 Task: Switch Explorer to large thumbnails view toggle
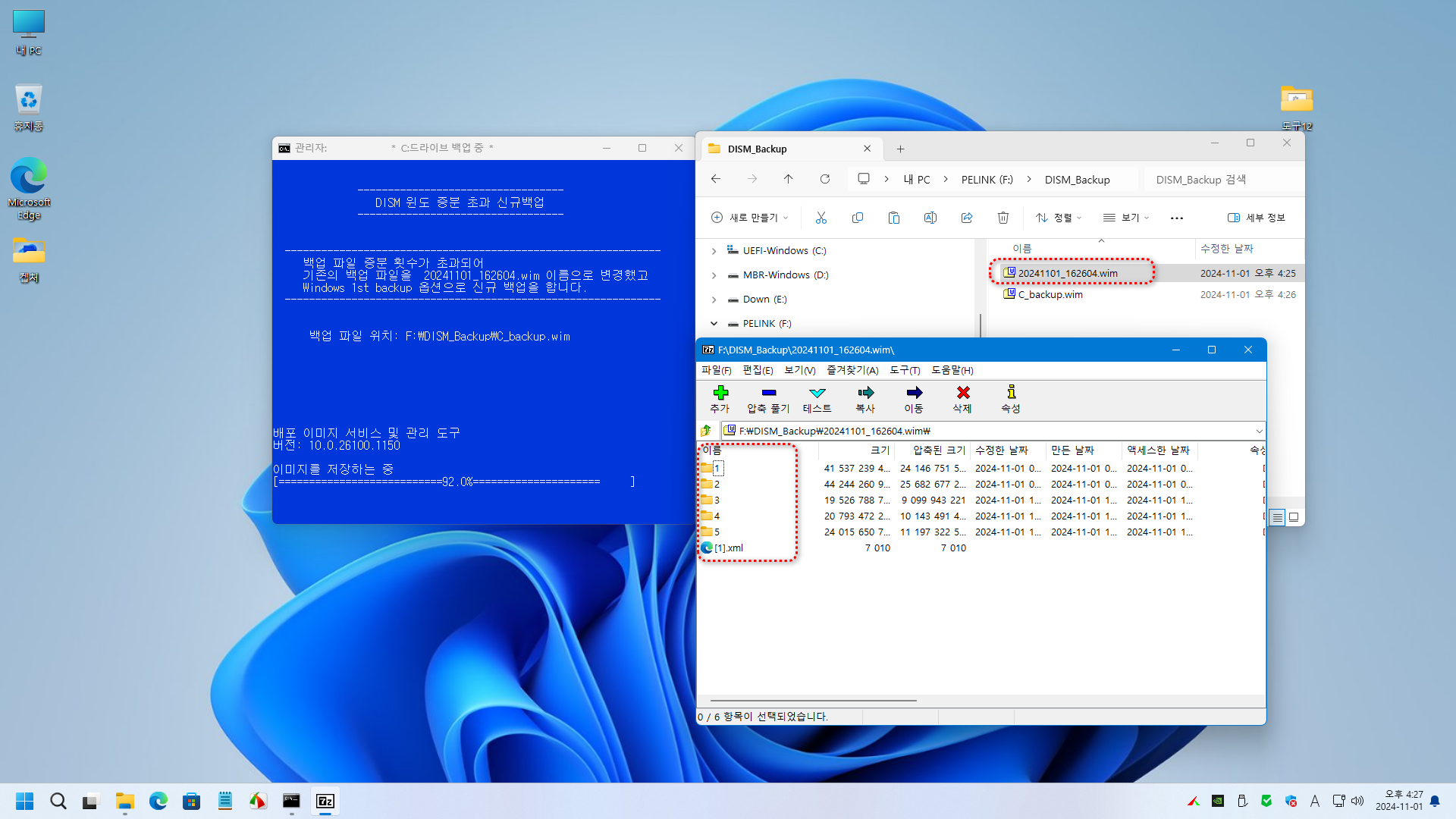[x=1294, y=517]
